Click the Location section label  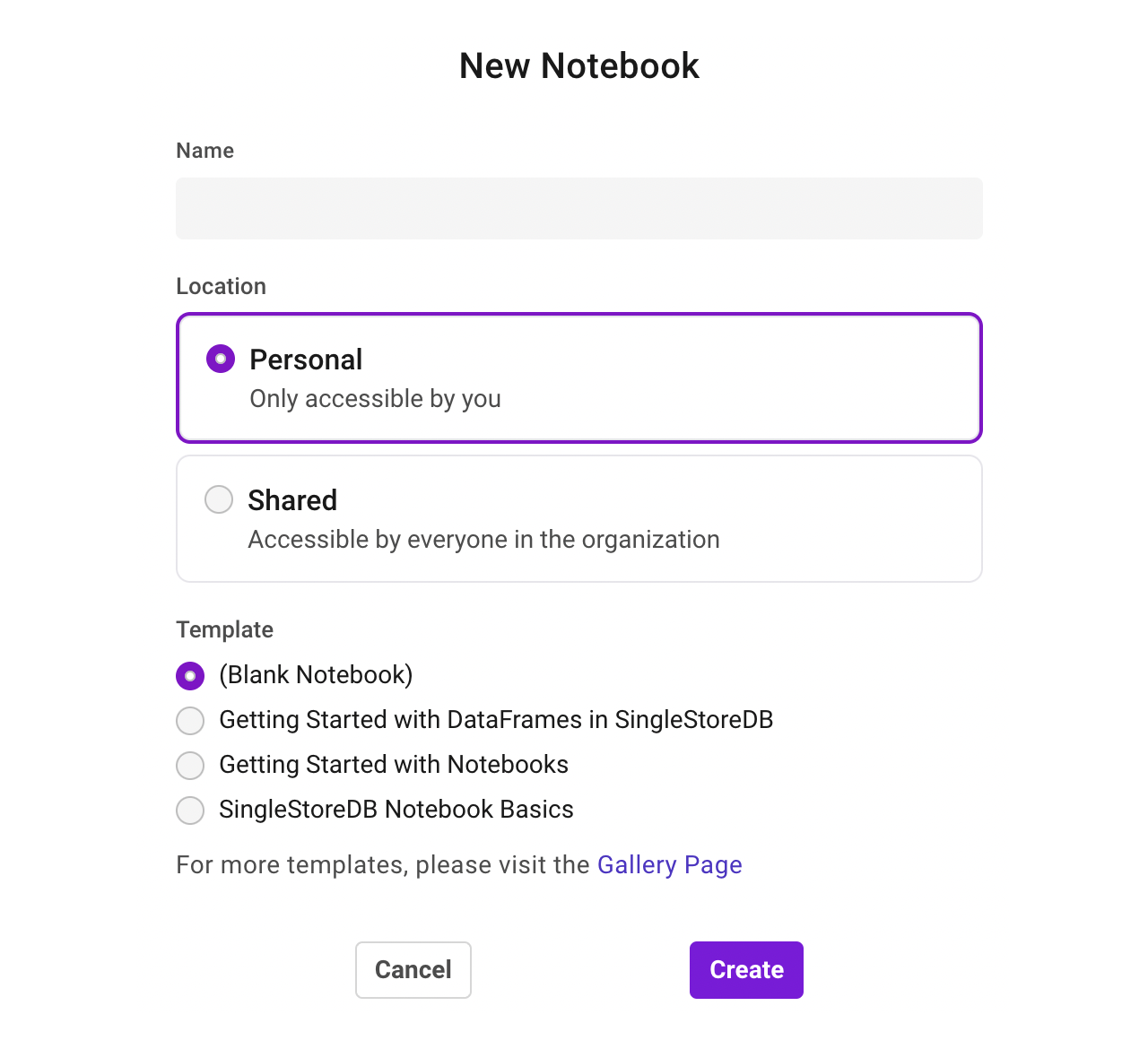coord(221,286)
